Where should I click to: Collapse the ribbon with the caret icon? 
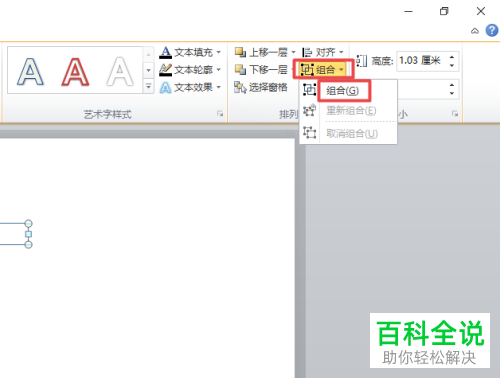475,31
